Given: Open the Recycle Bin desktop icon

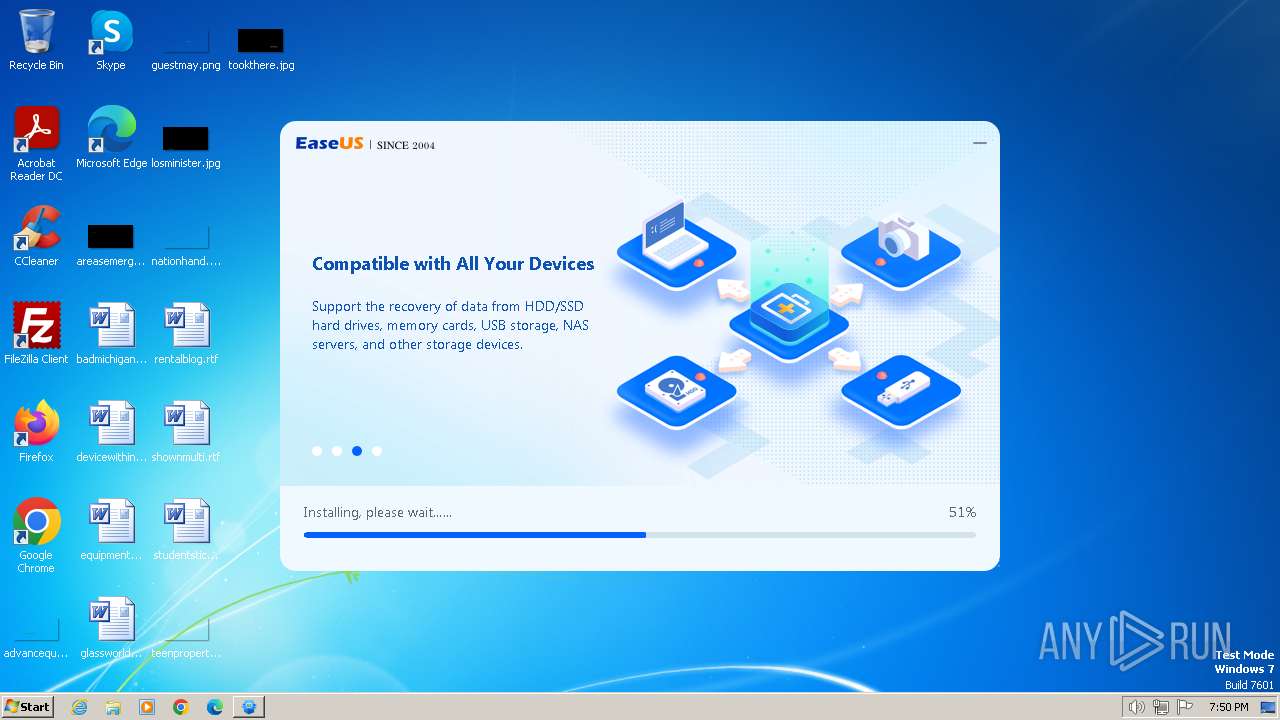Looking at the screenshot, I should coord(36,40).
